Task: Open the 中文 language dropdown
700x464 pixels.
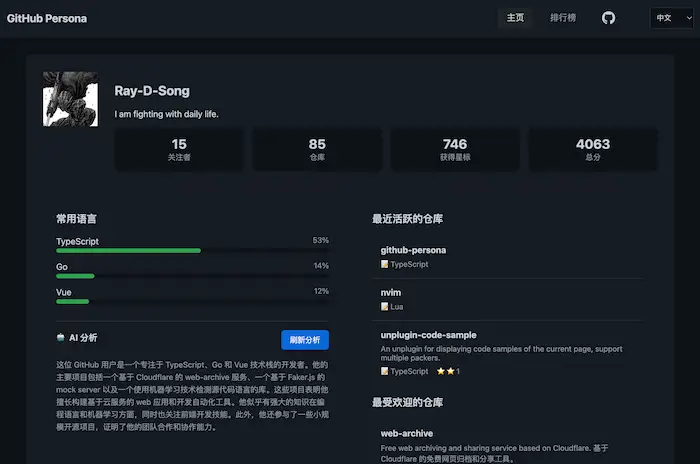Action: (668, 18)
